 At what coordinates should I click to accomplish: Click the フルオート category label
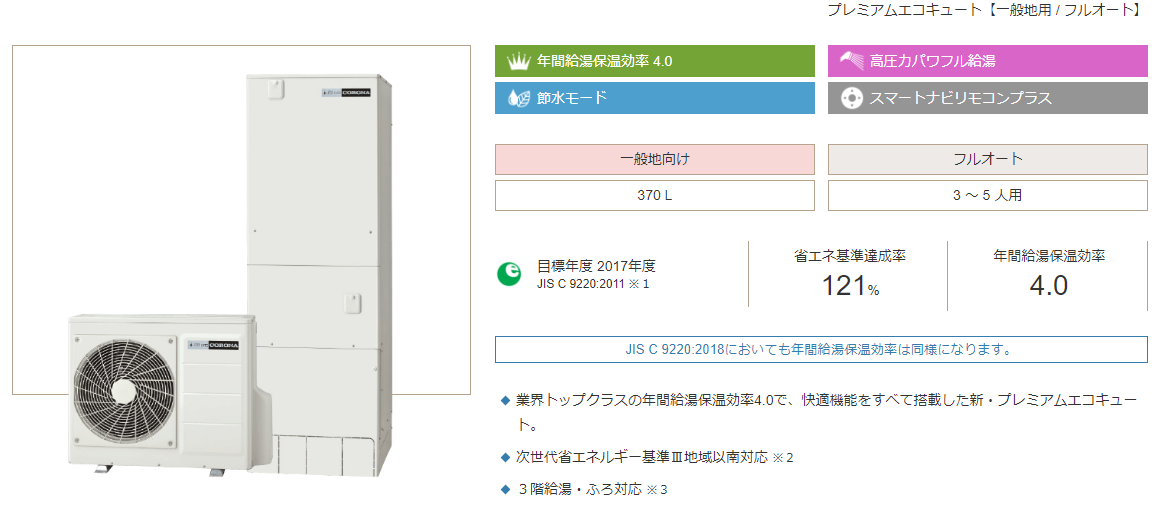tap(987, 160)
